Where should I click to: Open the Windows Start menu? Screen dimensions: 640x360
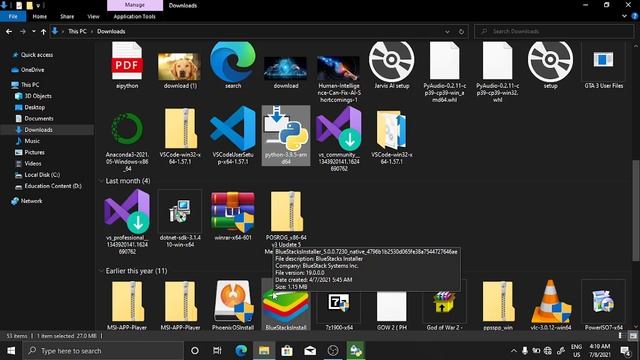click(11, 351)
